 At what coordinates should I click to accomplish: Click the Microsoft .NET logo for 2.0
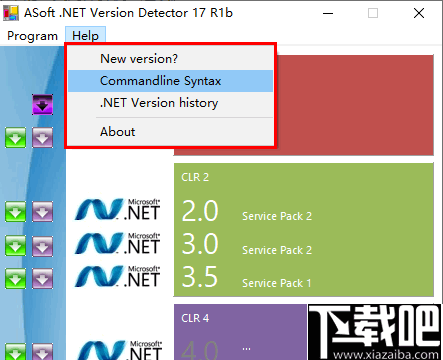[117, 209]
